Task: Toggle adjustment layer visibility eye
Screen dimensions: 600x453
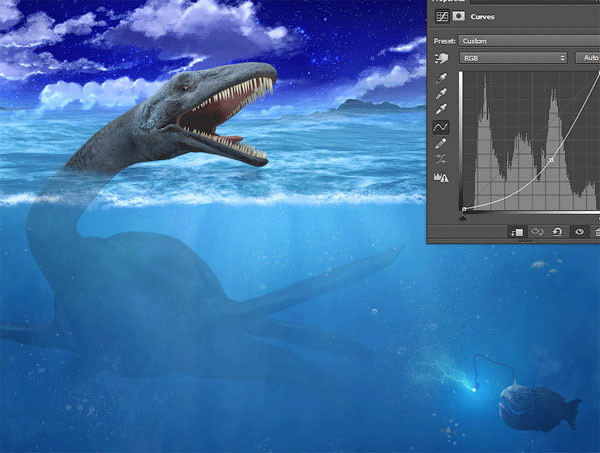Action: click(x=579, y=232)
